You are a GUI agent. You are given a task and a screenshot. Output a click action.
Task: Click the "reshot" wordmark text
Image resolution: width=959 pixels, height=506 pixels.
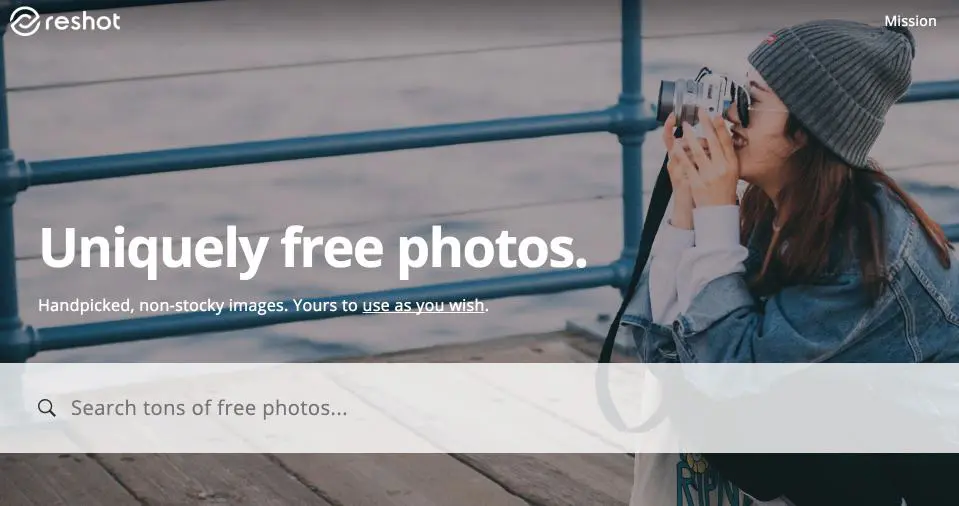click(x=83, y=21)
